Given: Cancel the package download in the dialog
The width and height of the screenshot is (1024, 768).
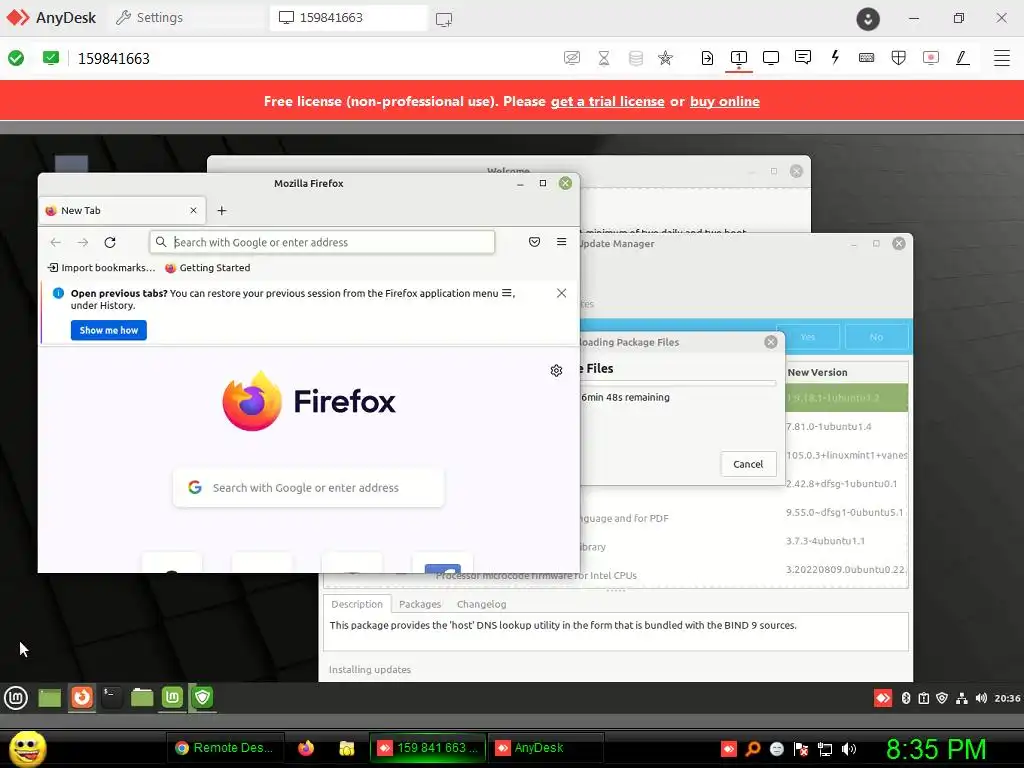Looking at the screenshot, I should (x=748, y=464).
